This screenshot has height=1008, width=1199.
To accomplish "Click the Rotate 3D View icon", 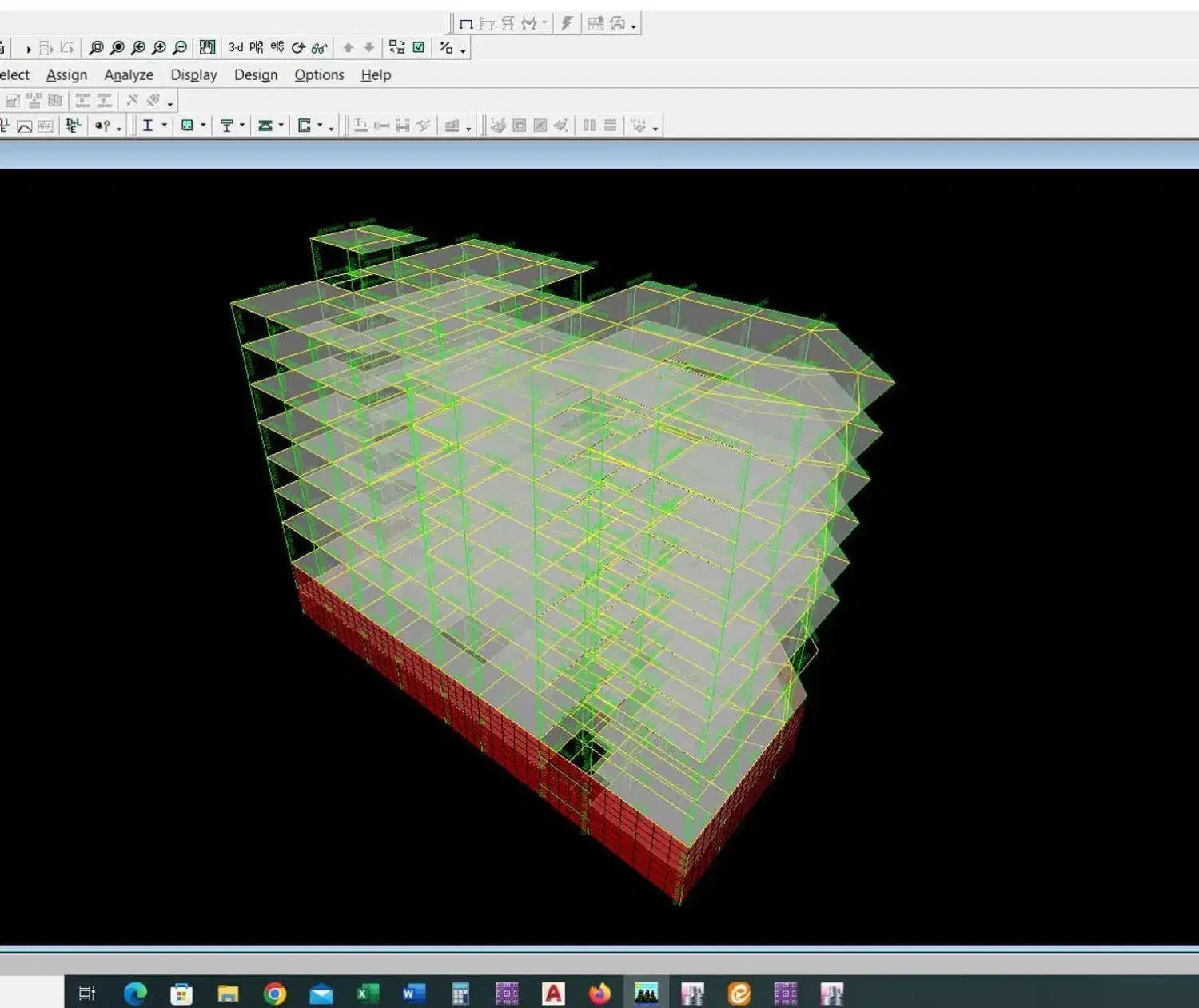I will [x=298, y=48].
